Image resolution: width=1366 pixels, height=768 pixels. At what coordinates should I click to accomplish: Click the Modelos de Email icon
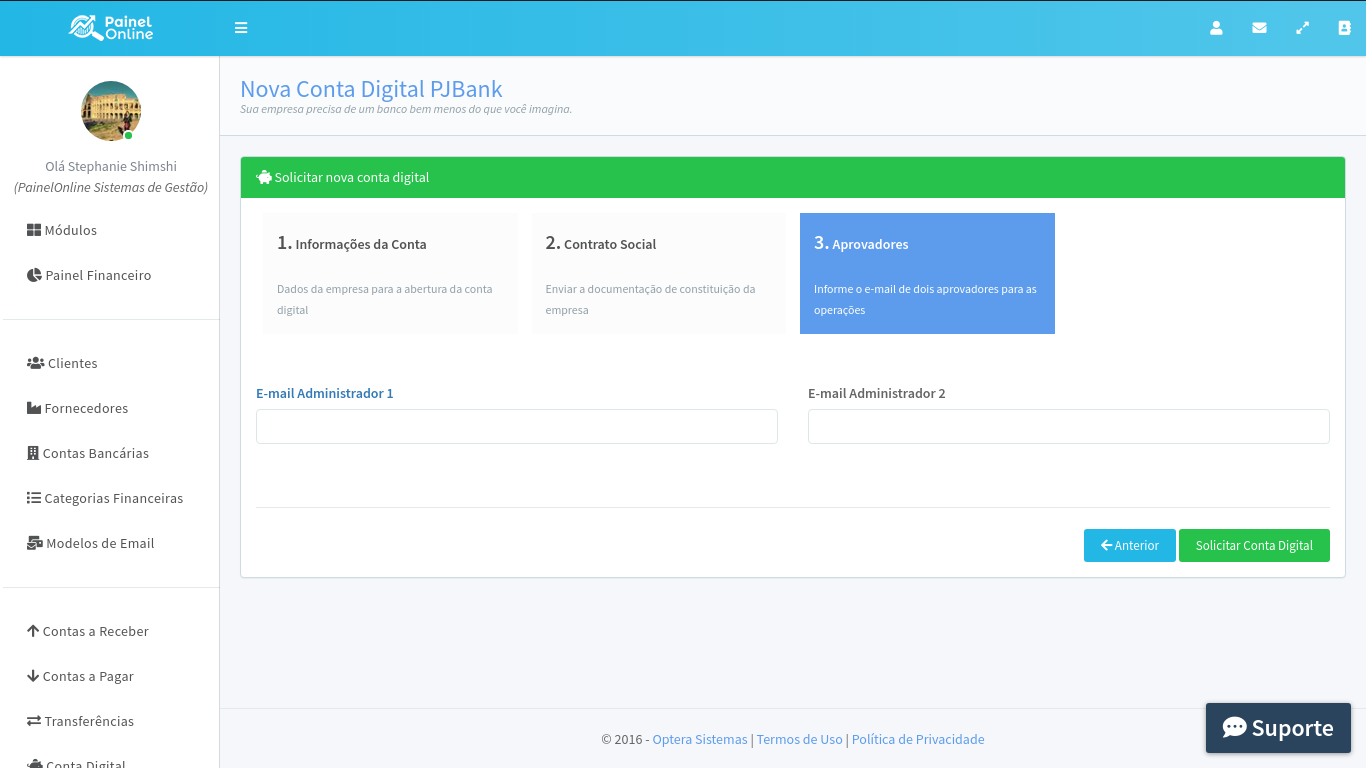(35, 543)
